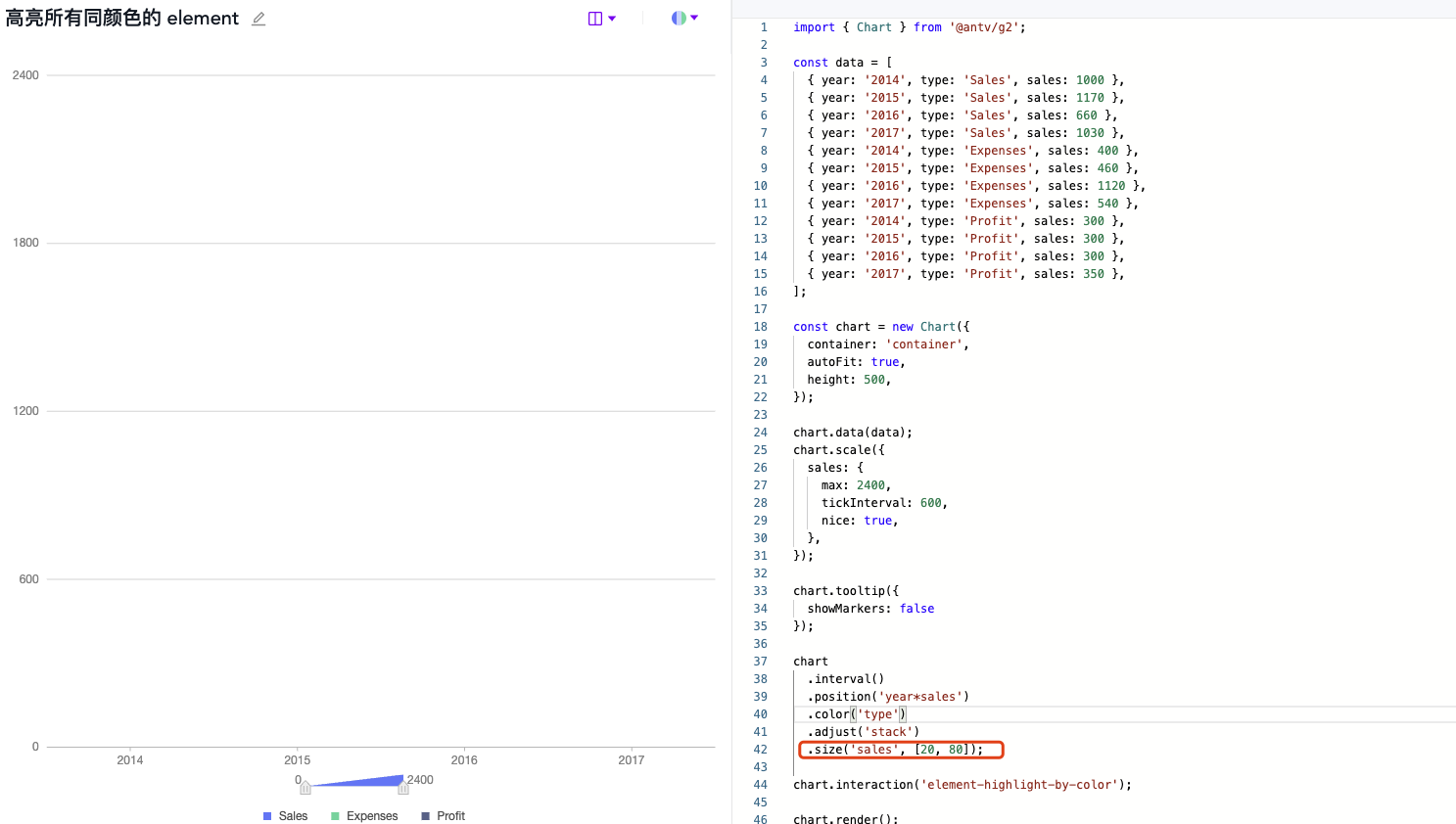Click the green Expenses legend marker square

[335, 816]
